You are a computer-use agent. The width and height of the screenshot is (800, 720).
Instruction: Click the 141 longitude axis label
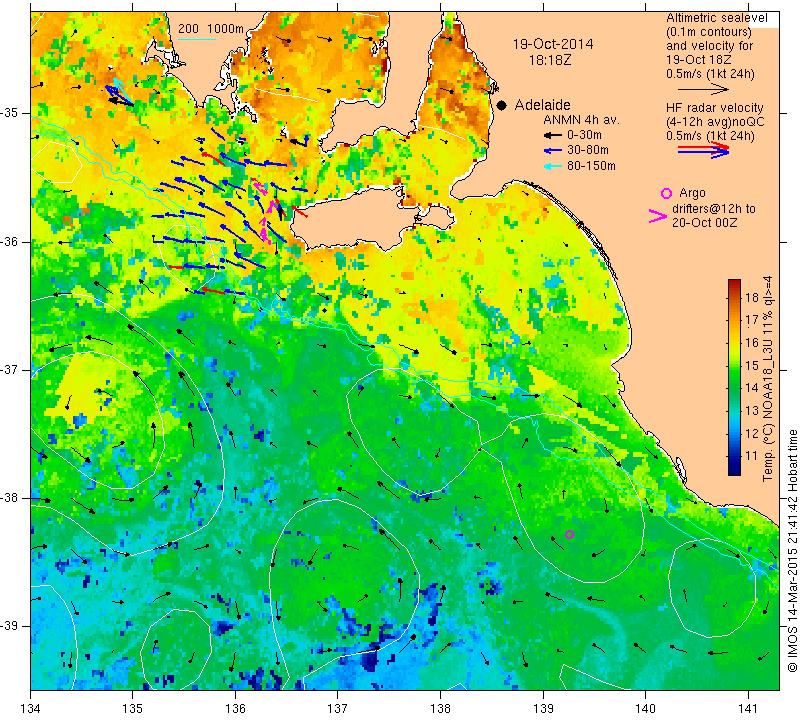[748, 709]
